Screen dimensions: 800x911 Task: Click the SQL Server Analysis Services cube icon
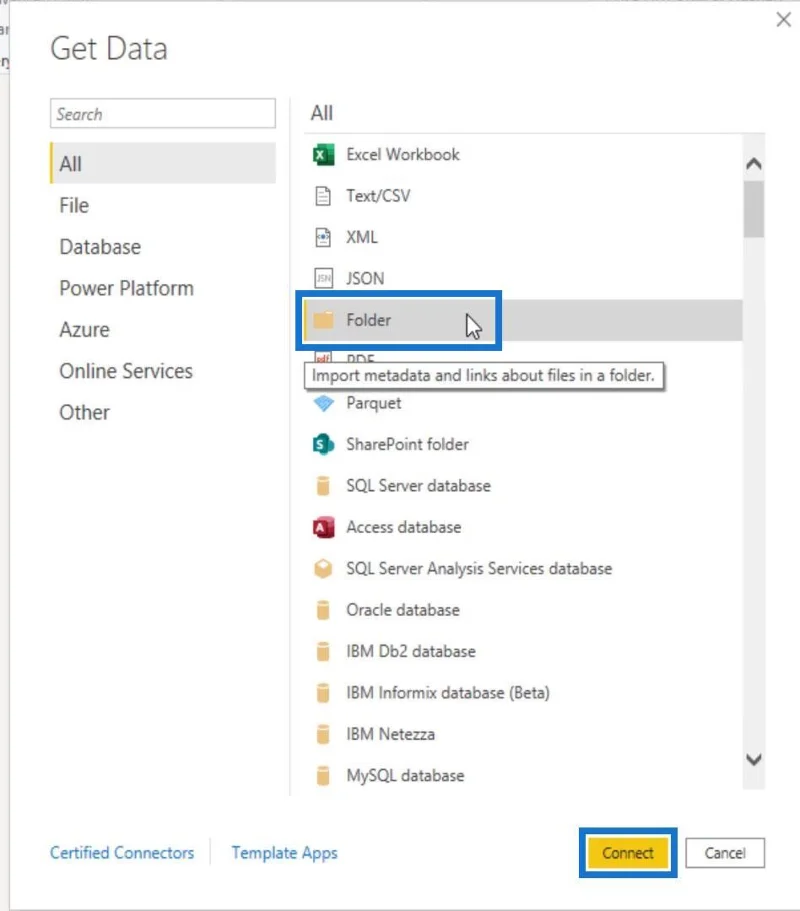click(x=324, y=568)
